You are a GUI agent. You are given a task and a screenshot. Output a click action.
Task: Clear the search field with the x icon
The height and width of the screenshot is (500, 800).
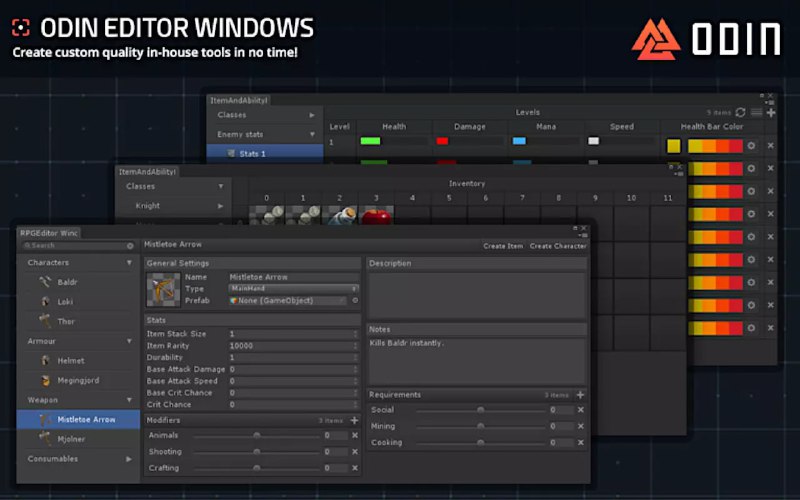pyautogui.click(x=130, y=246)
